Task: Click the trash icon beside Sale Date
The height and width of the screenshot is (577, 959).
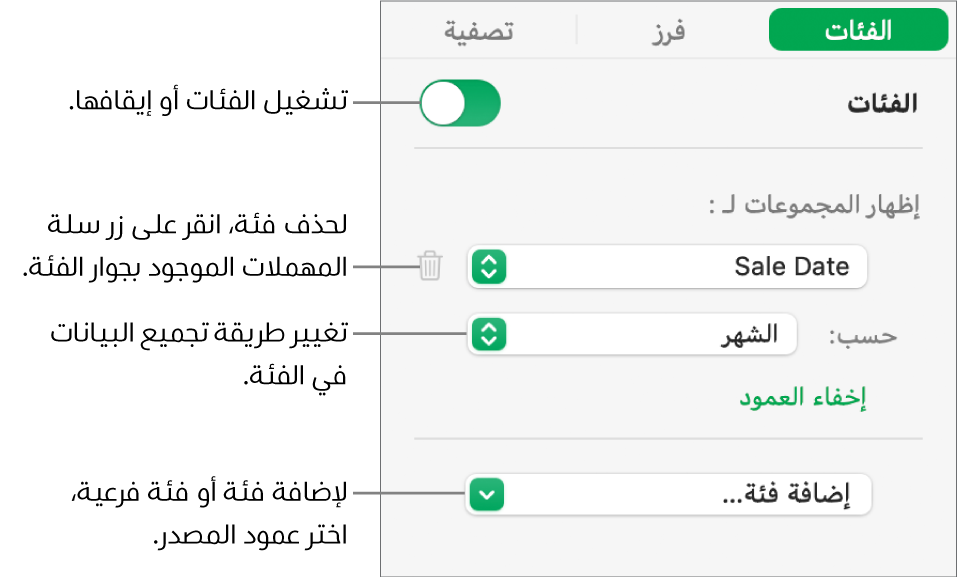Action: (429, 267)
